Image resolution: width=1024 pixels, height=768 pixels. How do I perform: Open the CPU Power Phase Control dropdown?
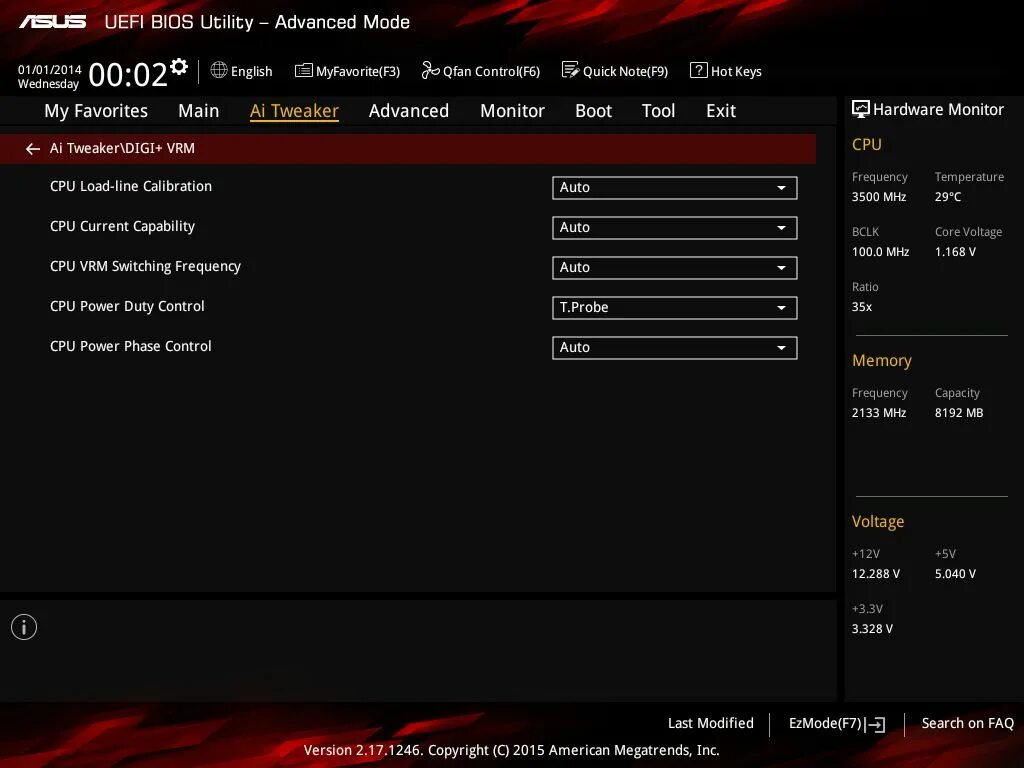coord(674,347)
